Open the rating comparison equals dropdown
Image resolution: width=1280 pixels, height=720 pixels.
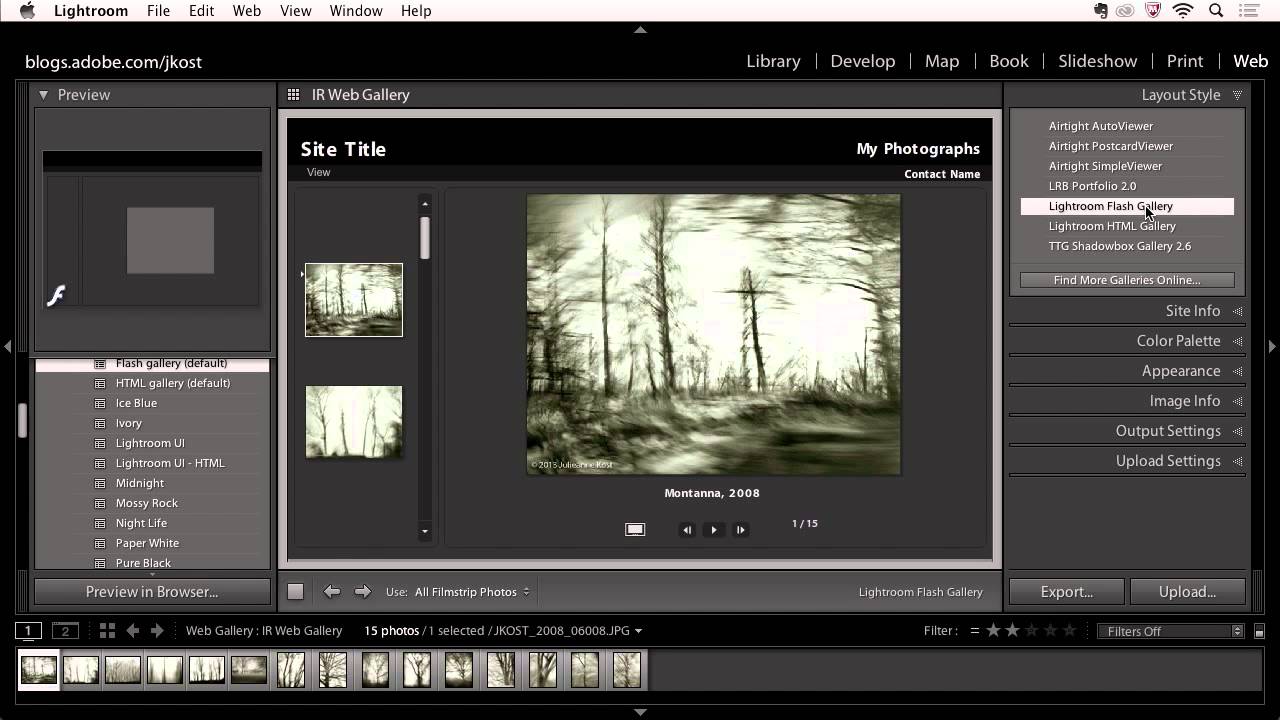[974, 631]
